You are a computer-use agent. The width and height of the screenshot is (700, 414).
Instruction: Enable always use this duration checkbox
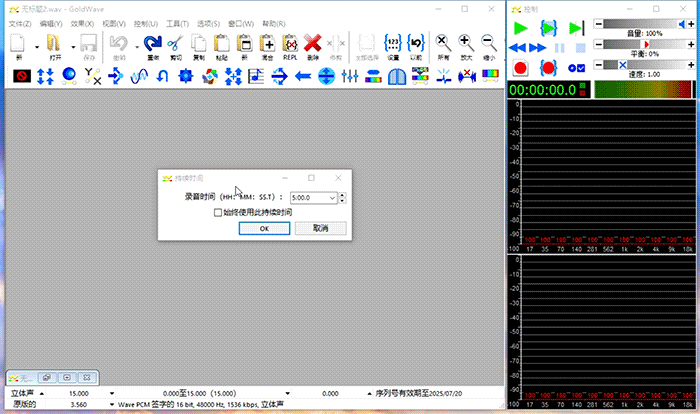tap(218, 212)
